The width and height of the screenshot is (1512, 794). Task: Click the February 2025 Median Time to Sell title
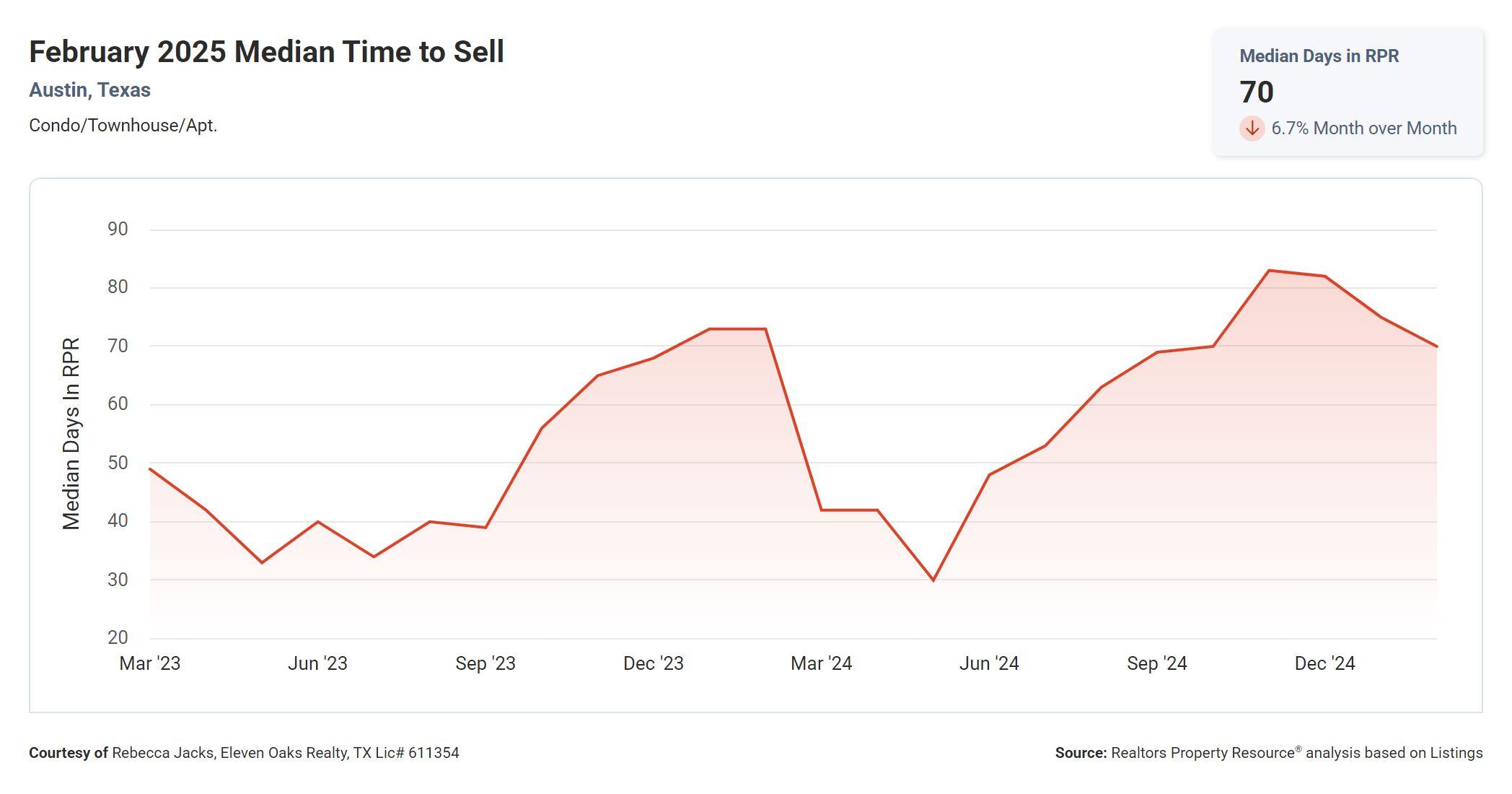266,52
